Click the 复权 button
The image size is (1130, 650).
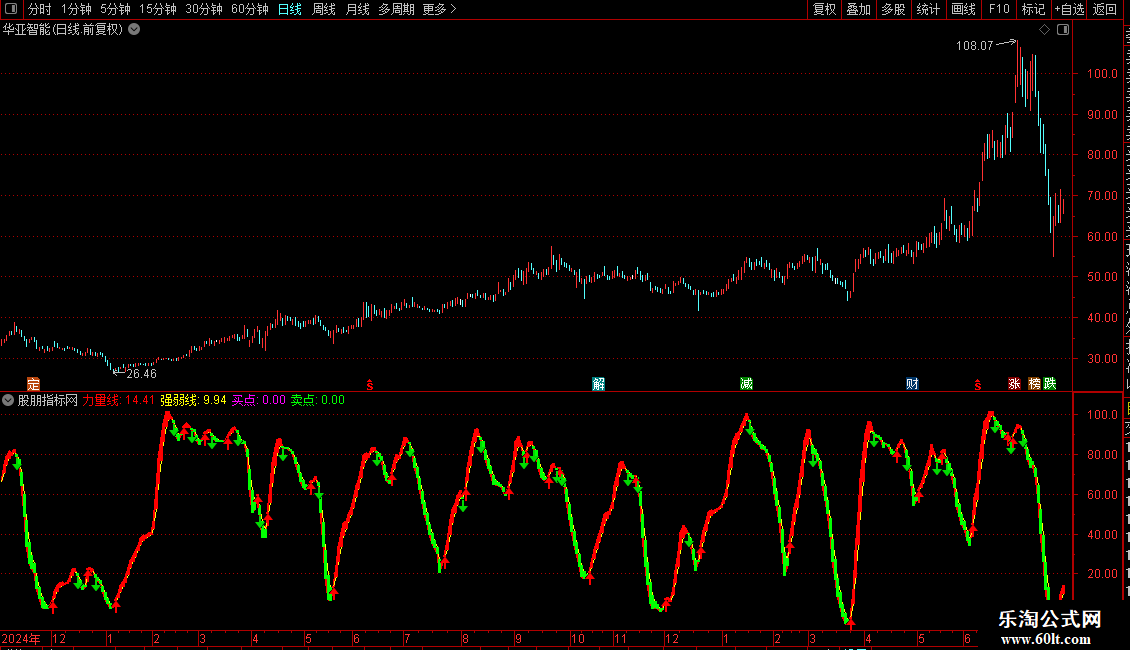824,9
